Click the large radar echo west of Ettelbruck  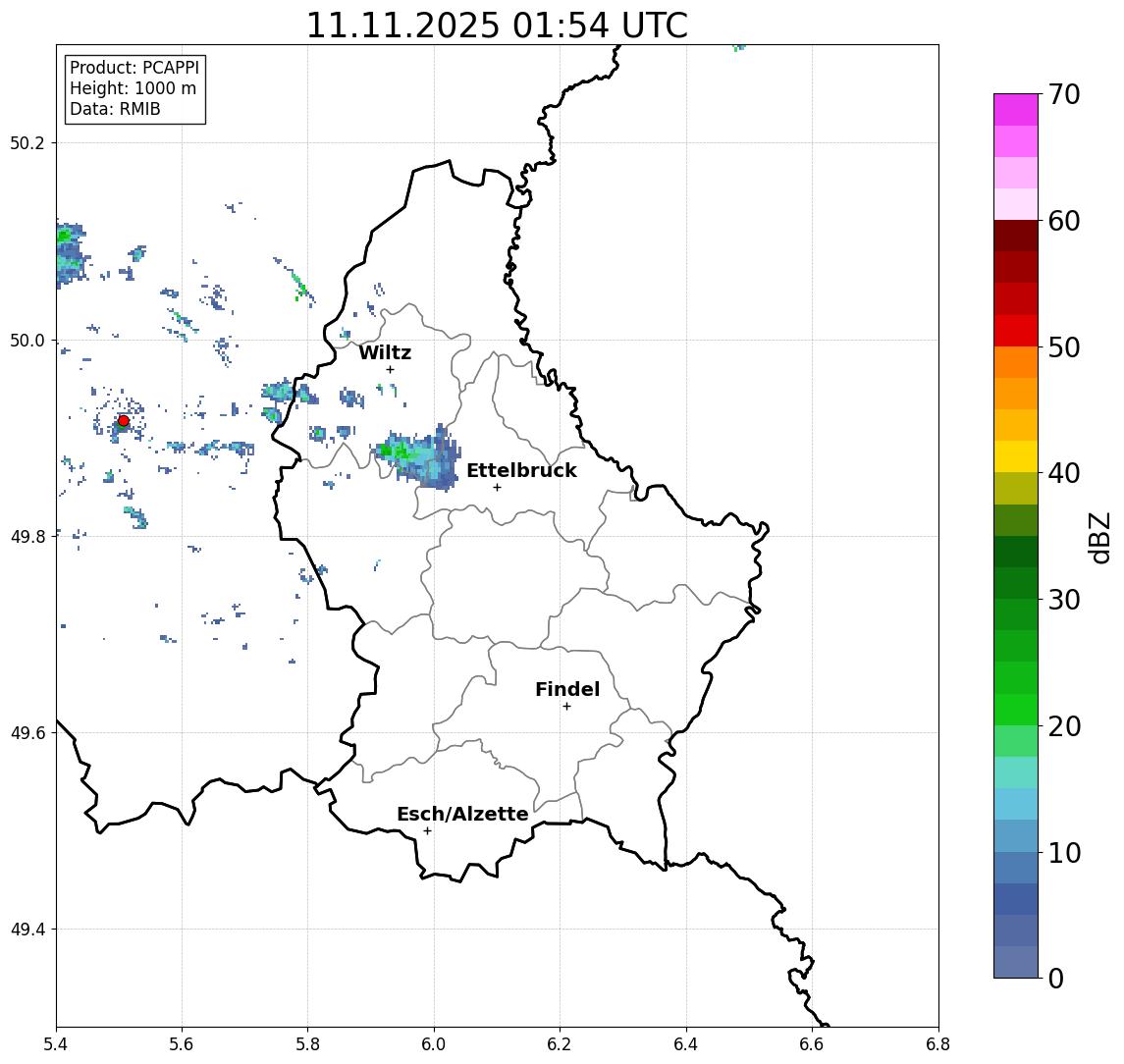click(418, 457)
